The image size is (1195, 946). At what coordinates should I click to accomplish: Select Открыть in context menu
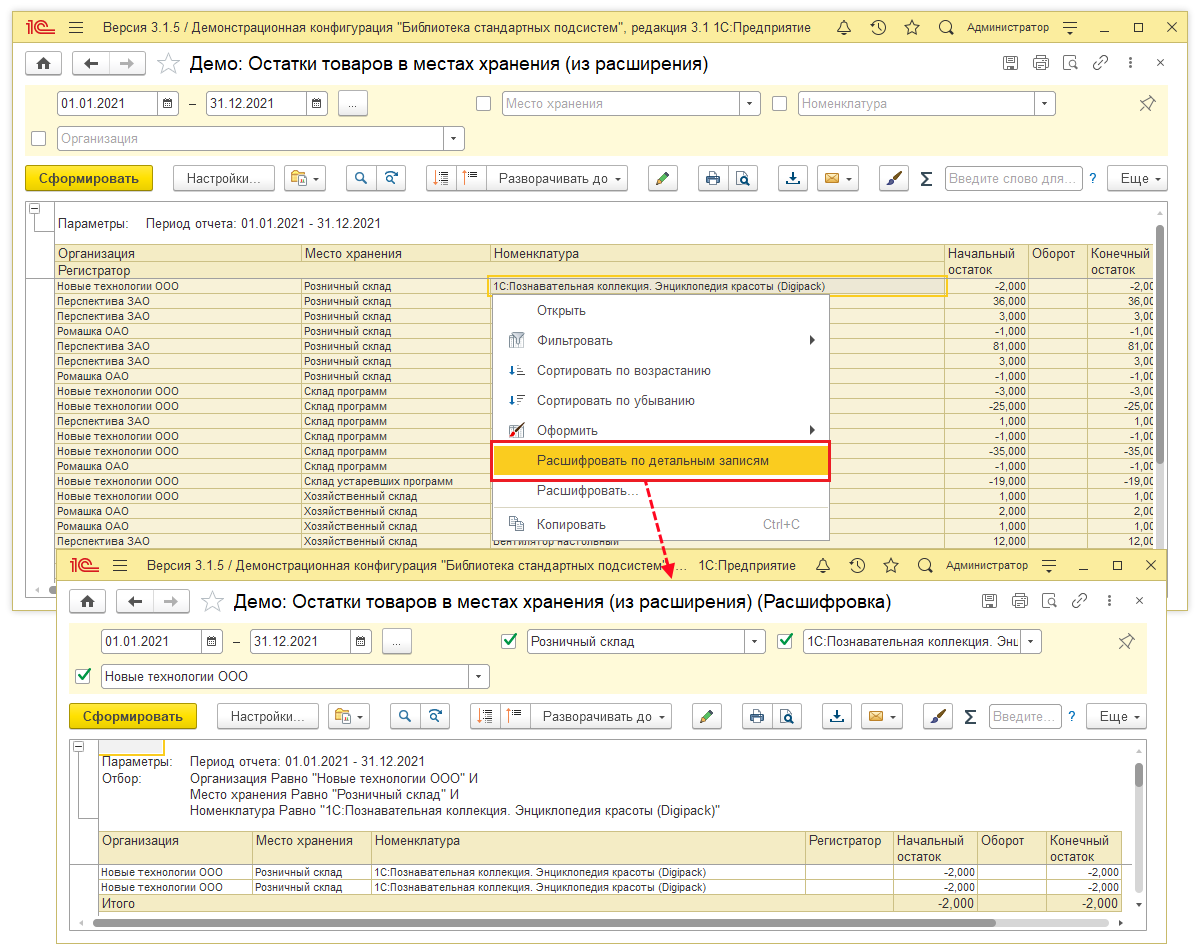[x=660, y=310]
